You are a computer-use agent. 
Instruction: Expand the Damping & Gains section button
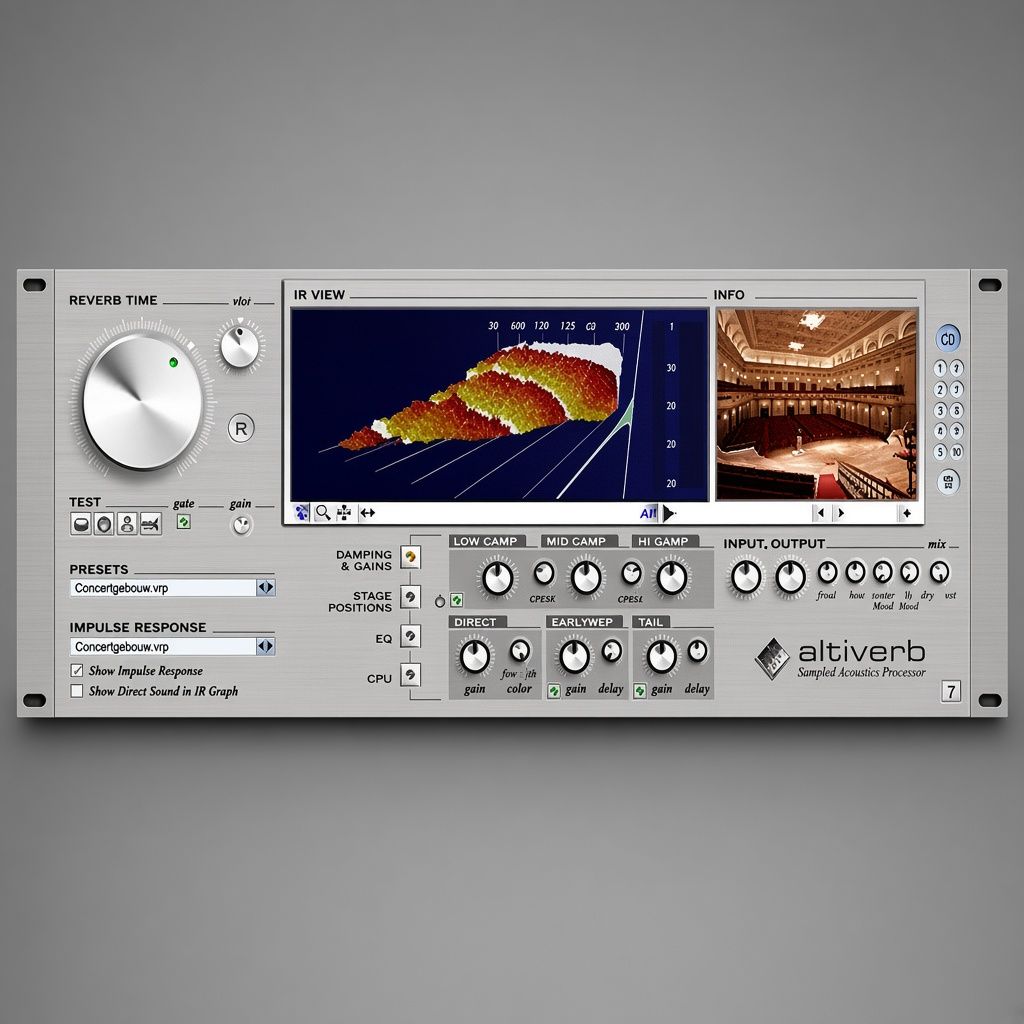410,557
